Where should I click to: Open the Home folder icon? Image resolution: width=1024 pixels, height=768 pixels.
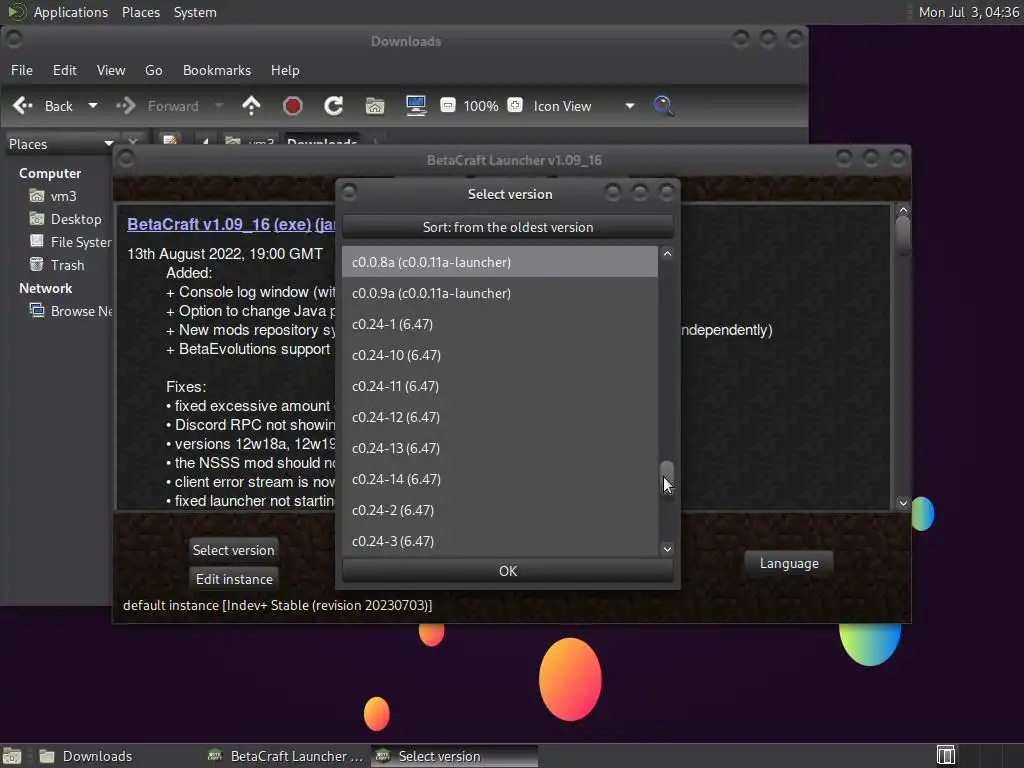coord(375,106)
